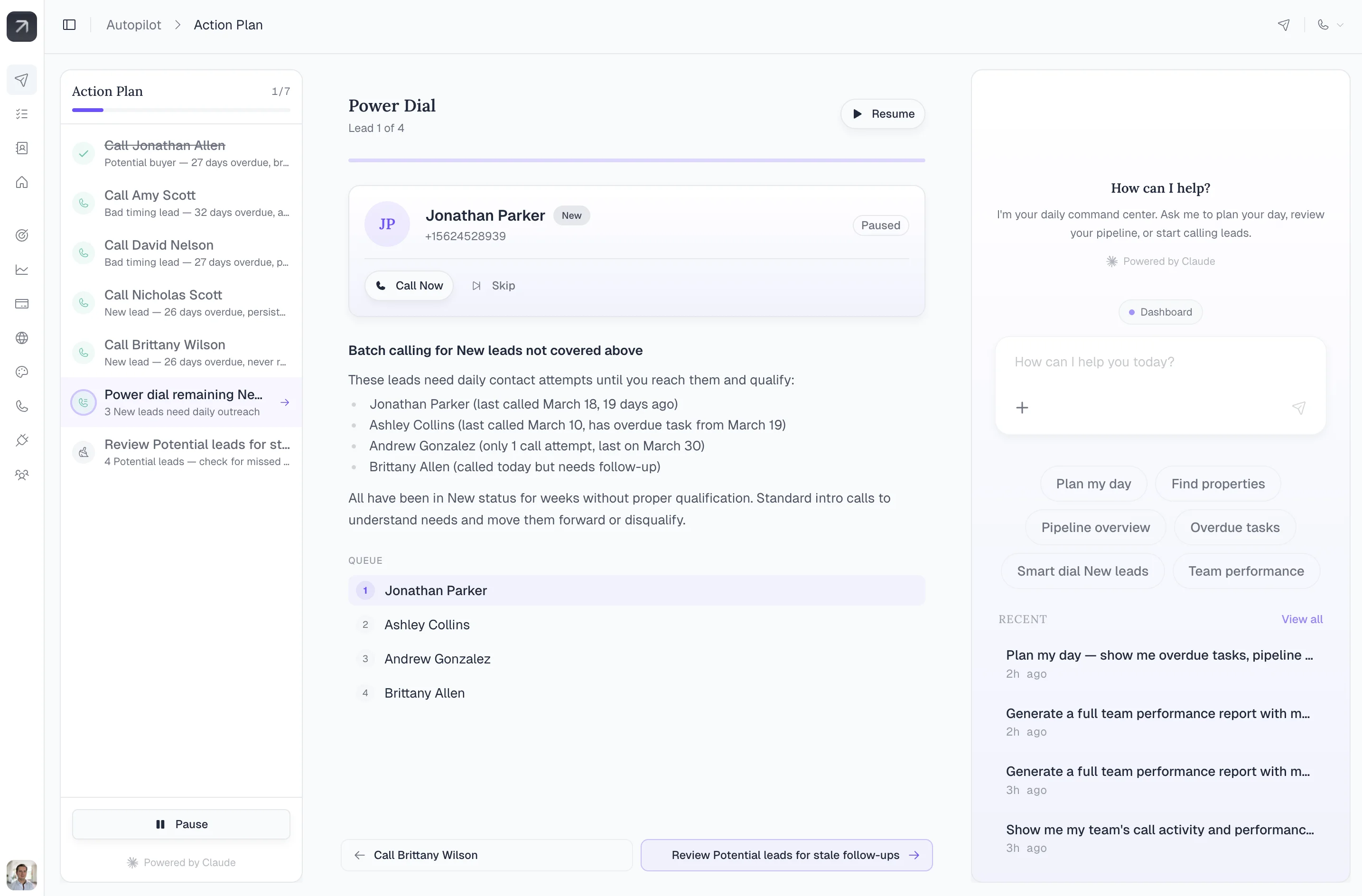The height and width of the screenshot is (896, 1362).
Task: Select the Home icon in the sidebar
Action: [x=22, y=182]
